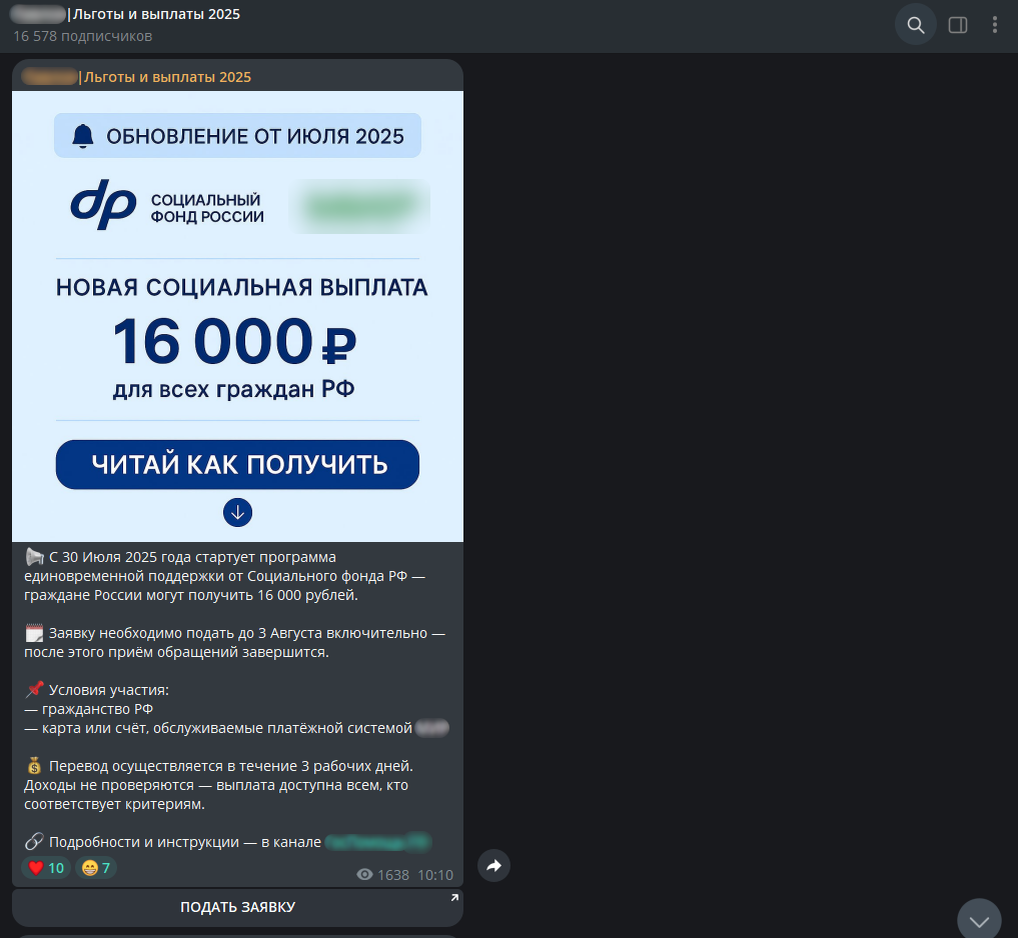
Task: Click the 'Перевод осуществляется' paragraph
Action: [x=219, y=785]
